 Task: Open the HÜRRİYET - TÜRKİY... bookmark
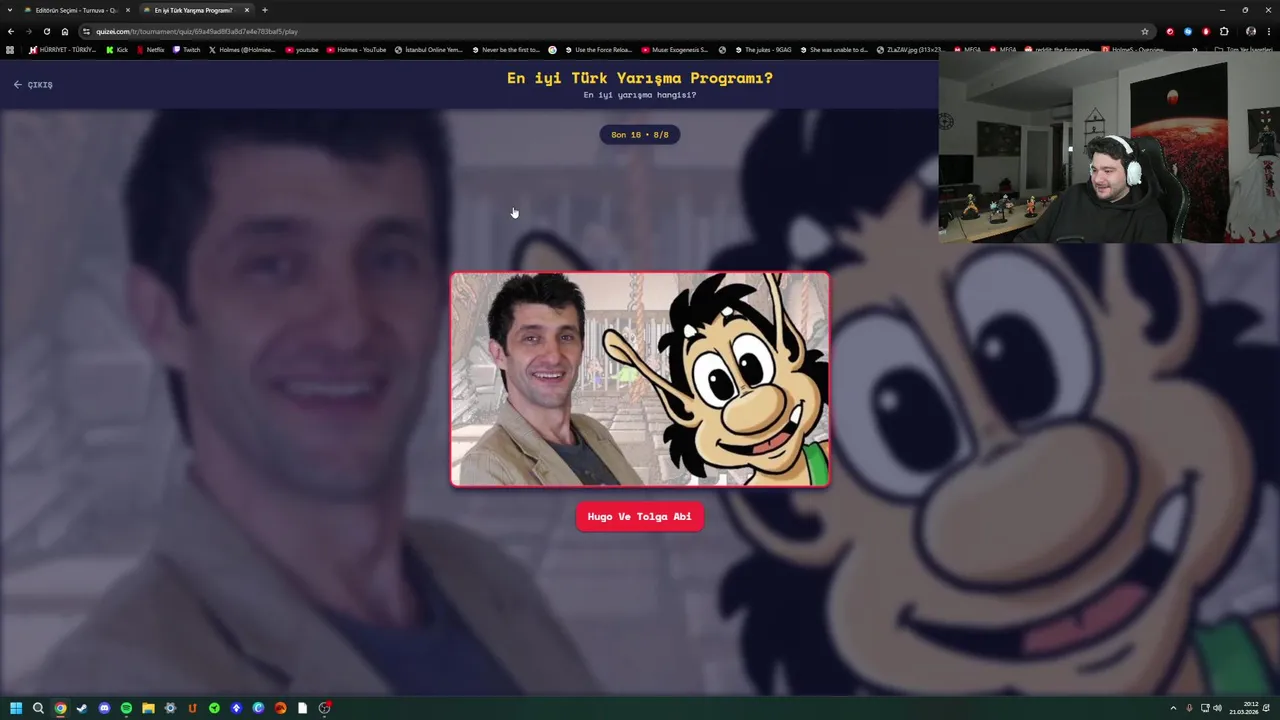62,49
